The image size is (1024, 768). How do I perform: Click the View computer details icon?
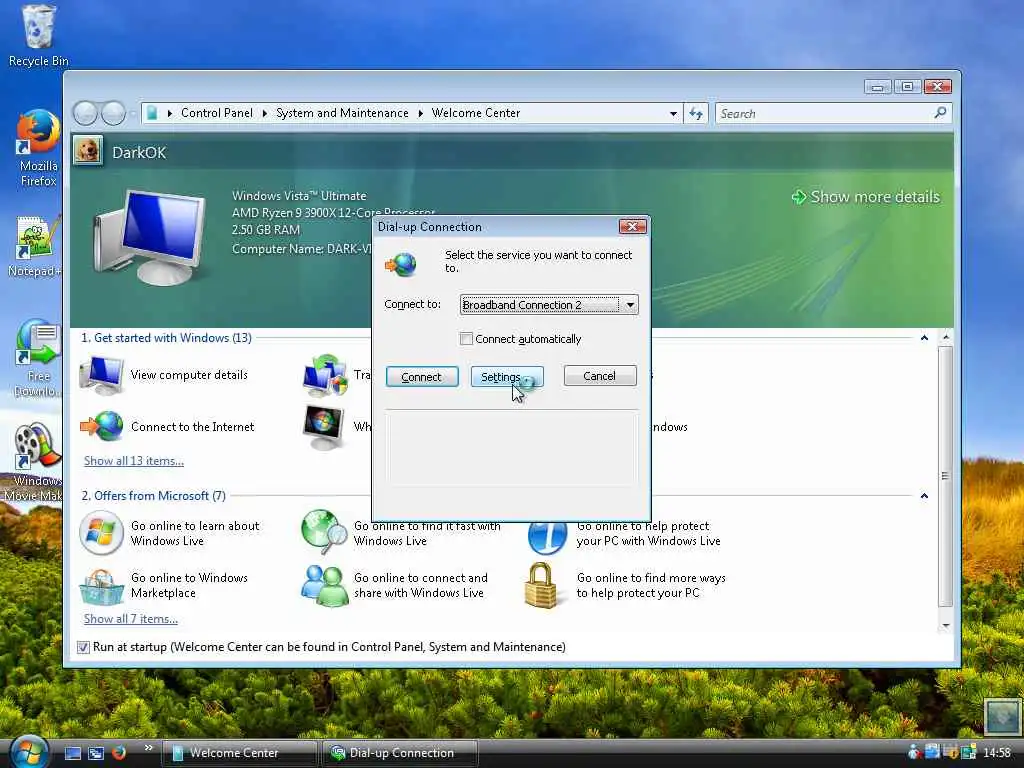tap(101, 375)
